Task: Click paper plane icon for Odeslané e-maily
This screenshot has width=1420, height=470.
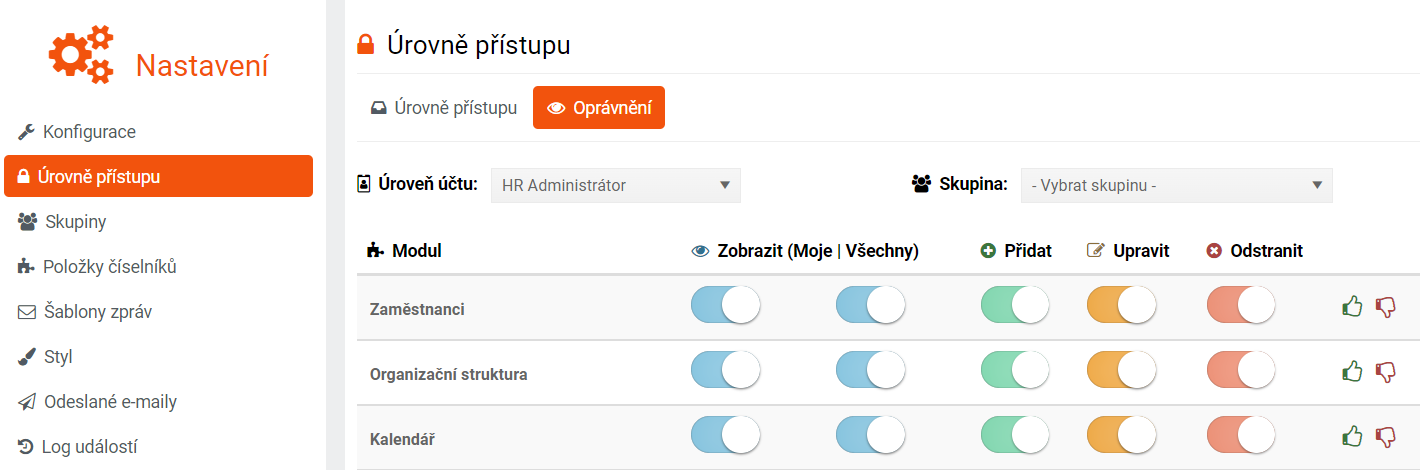Action: click(x=27, y=402)
